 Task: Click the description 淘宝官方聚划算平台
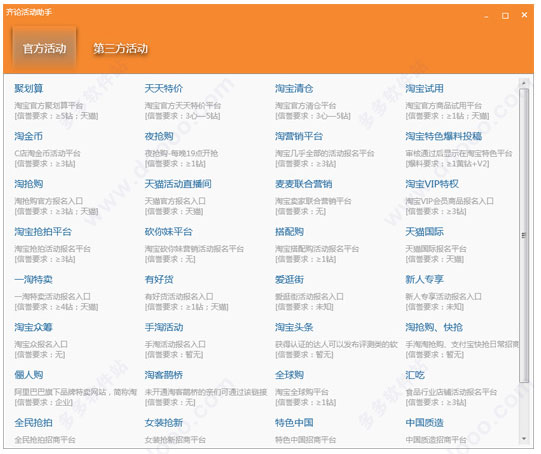click(x=49, y=105)
